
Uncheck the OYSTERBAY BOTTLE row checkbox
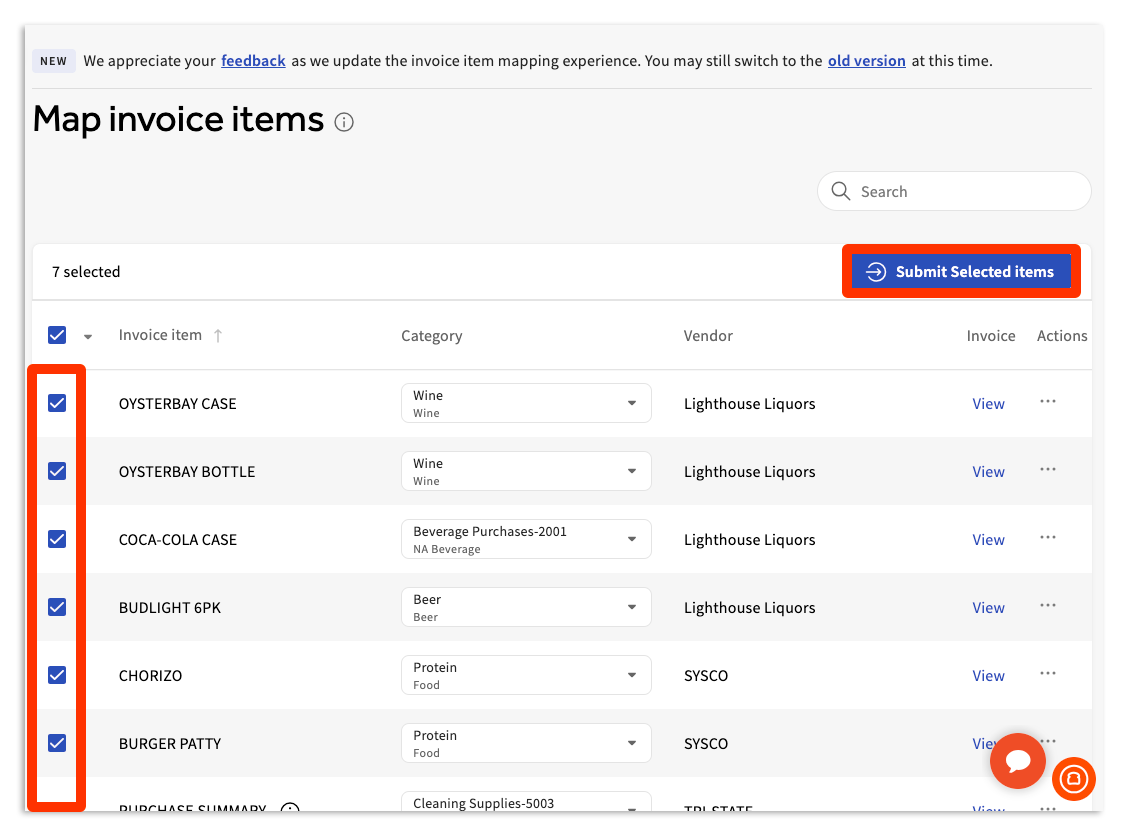(x=57, y=471)
